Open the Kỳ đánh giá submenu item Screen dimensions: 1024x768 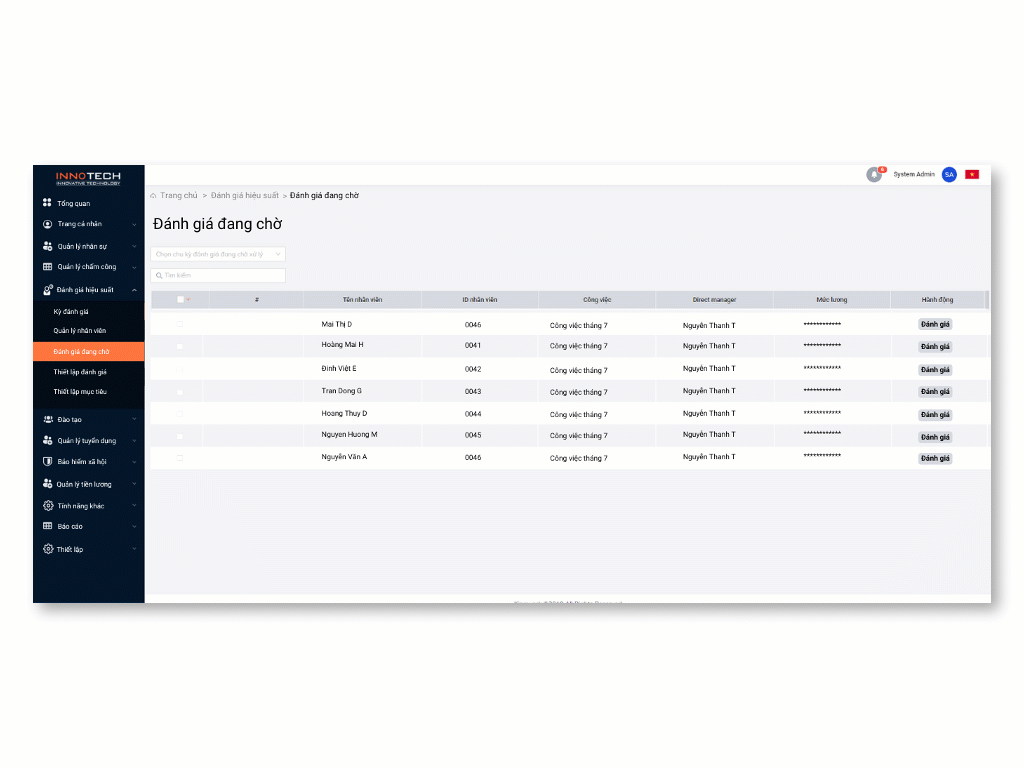[71, 312]
